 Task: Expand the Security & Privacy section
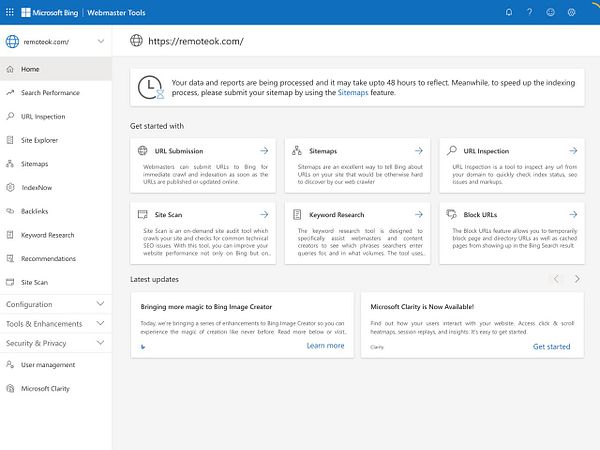pyautogui.click(x=56, y=343)
